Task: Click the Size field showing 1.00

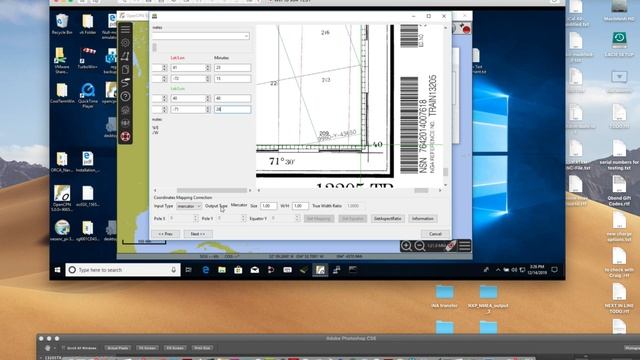Action: [x=269, y=206]
